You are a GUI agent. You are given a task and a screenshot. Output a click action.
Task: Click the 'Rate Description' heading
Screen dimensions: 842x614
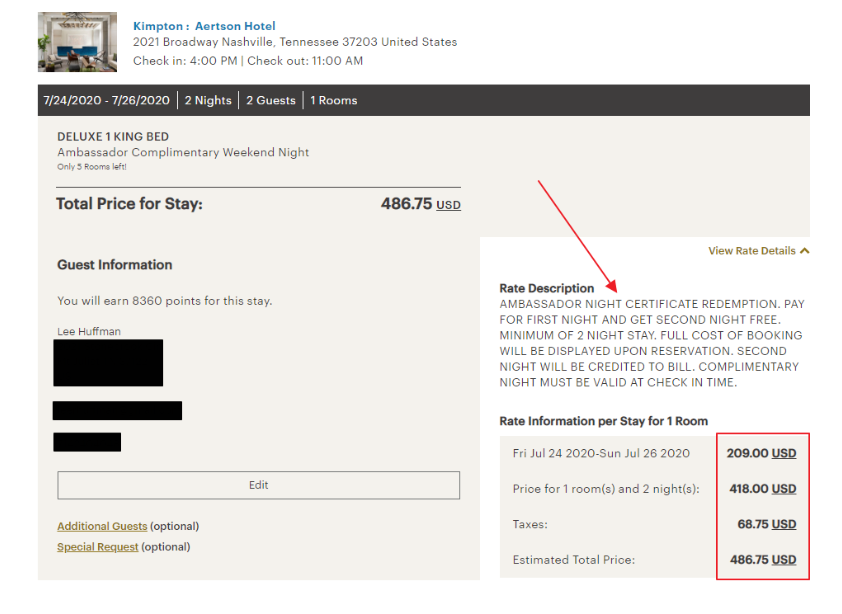(547, 288)
